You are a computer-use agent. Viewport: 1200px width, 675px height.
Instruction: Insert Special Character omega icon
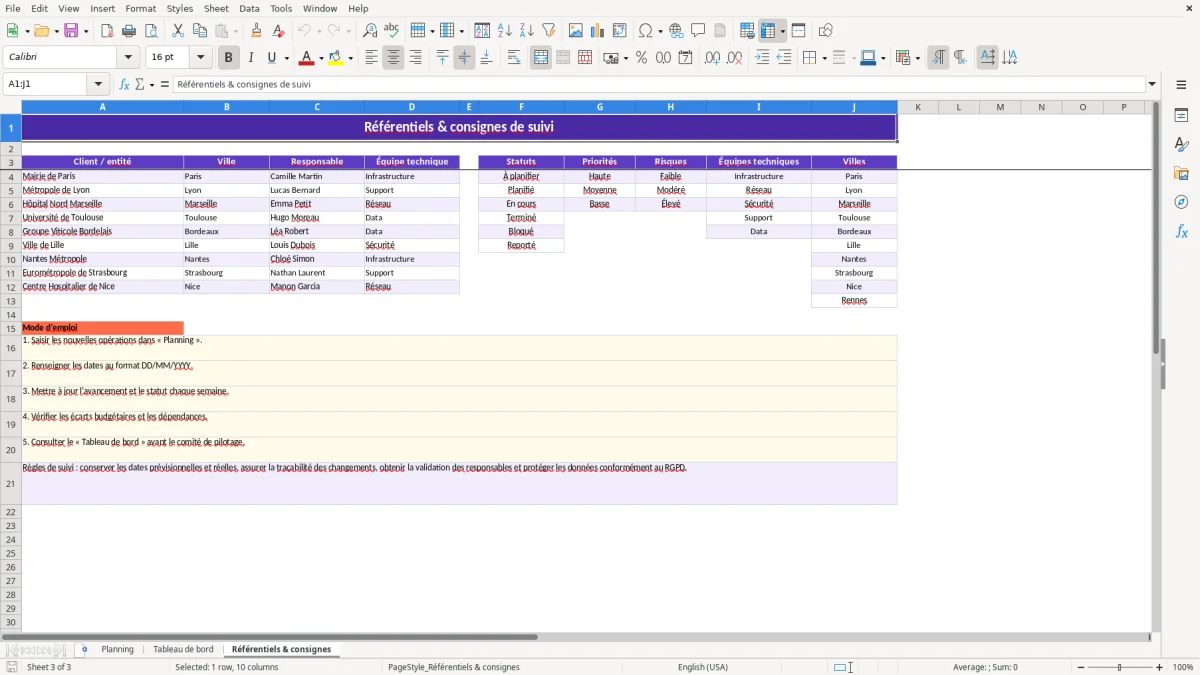(x=646, y=31)
